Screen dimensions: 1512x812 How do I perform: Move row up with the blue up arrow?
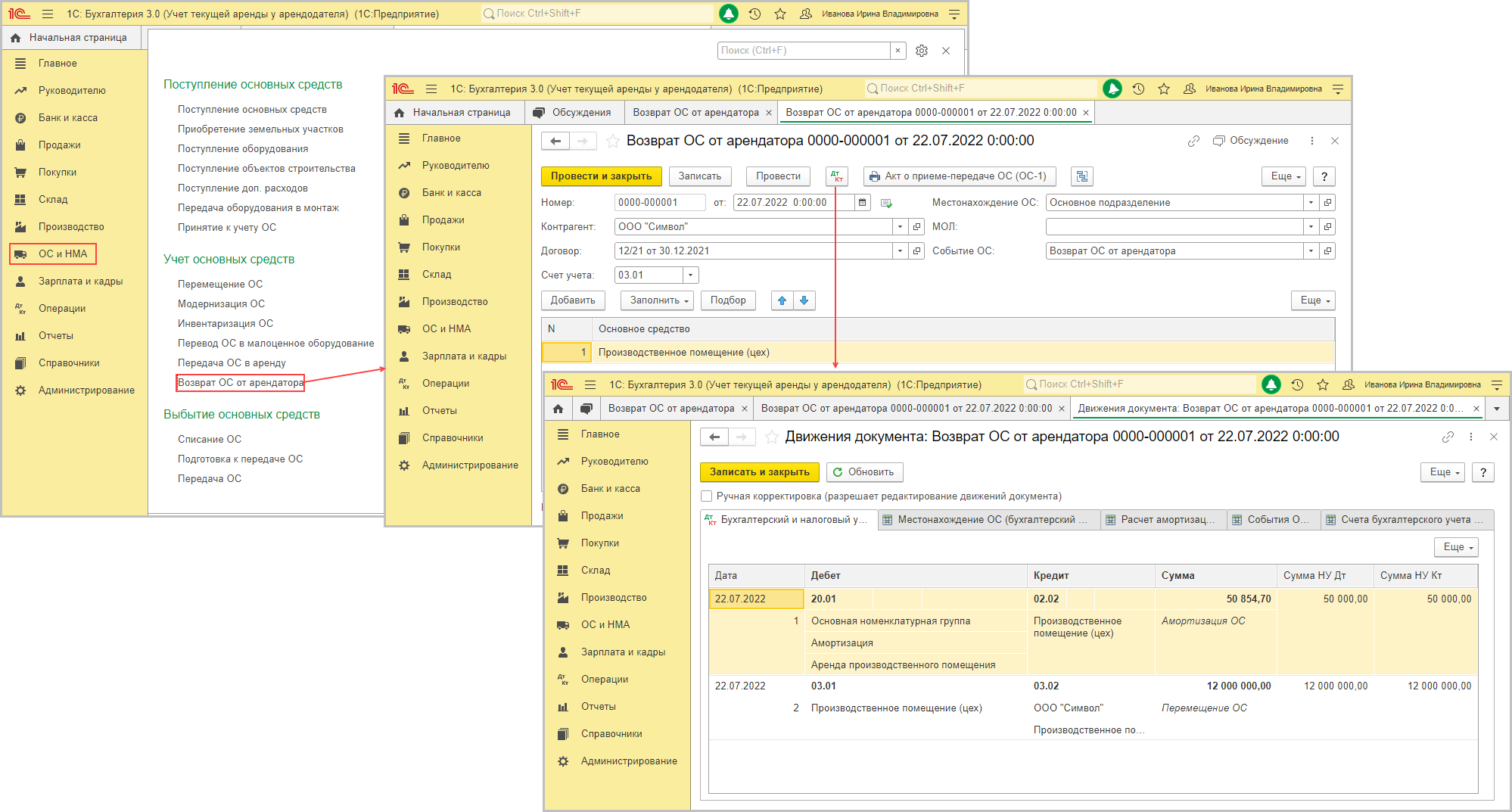[782, 300]
